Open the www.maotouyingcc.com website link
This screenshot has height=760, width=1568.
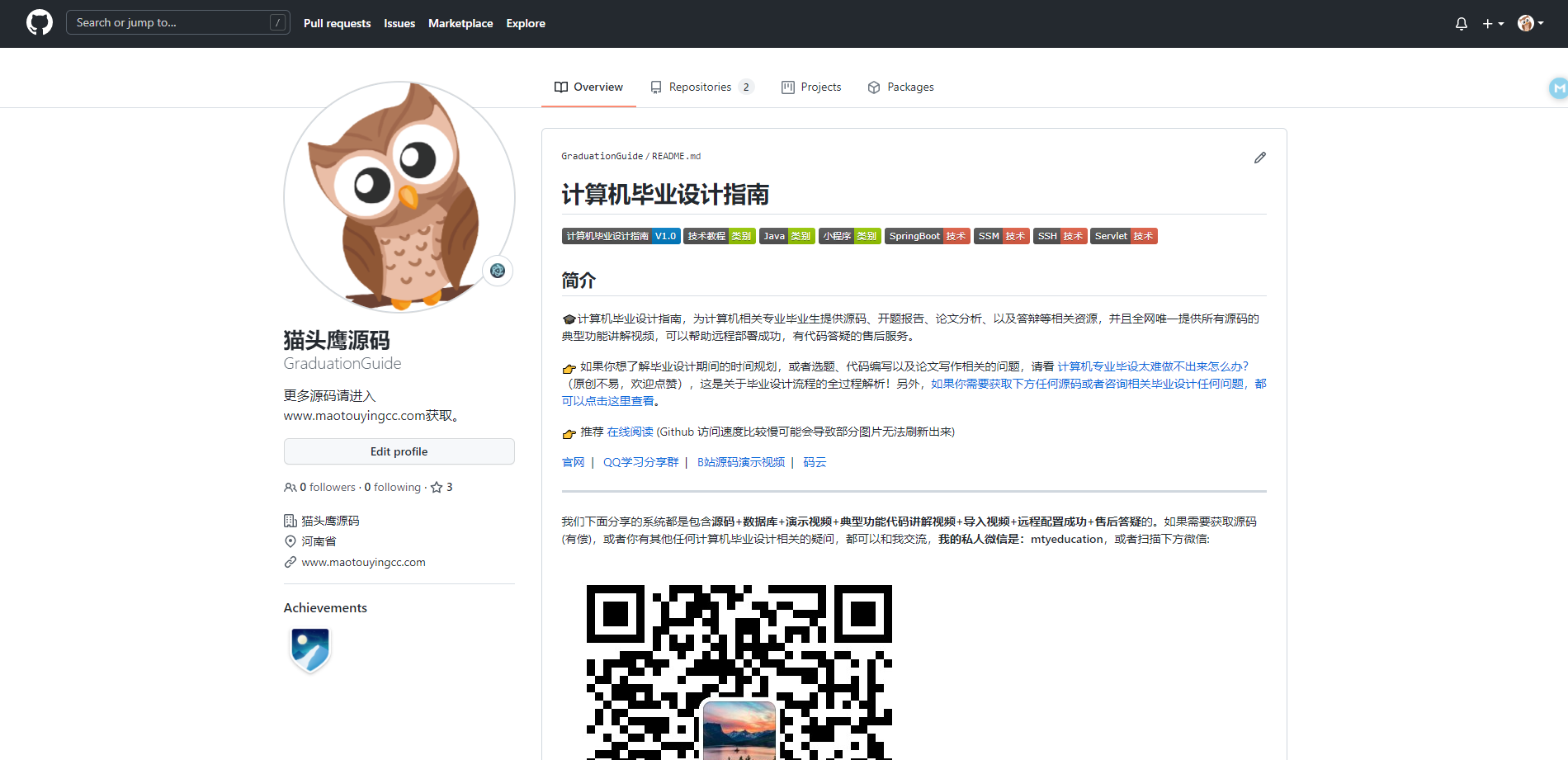363,562
